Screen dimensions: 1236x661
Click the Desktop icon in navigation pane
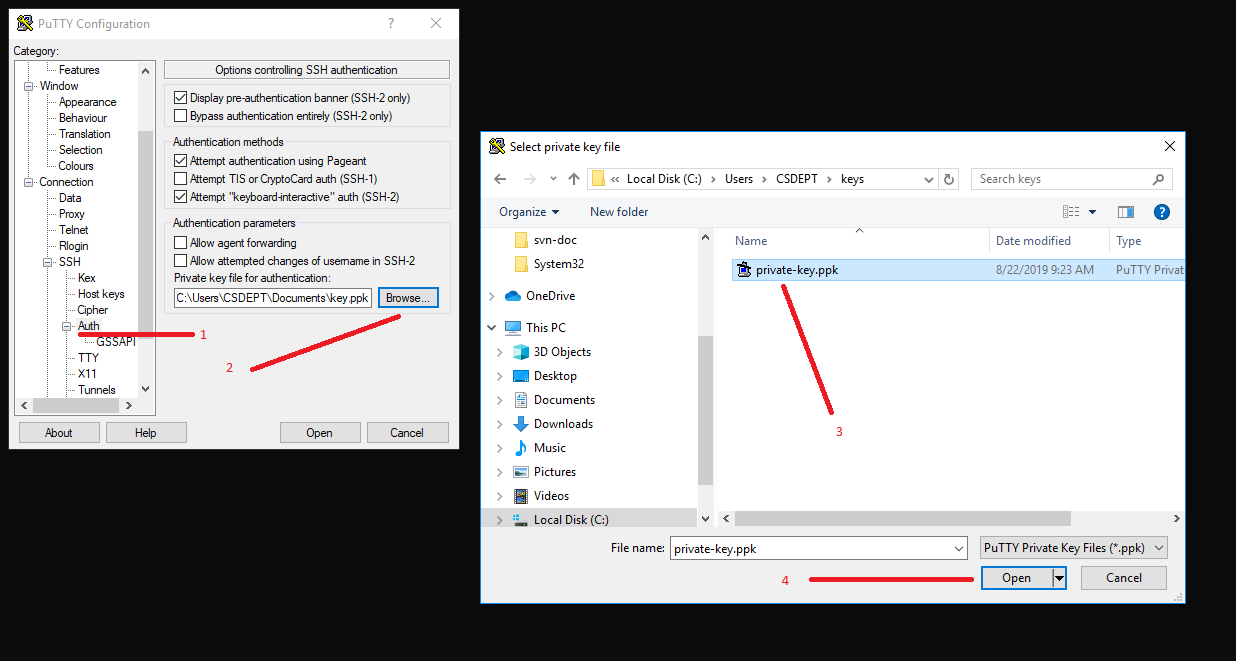[520, 376]
